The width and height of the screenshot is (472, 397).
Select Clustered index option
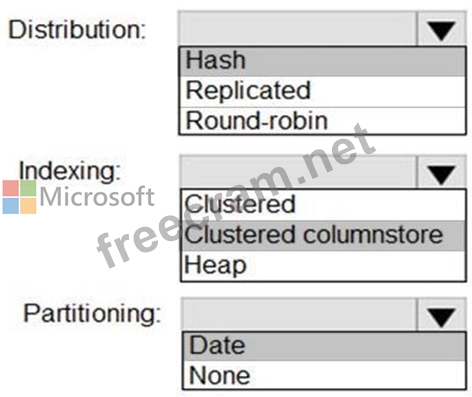click(323, 205)
